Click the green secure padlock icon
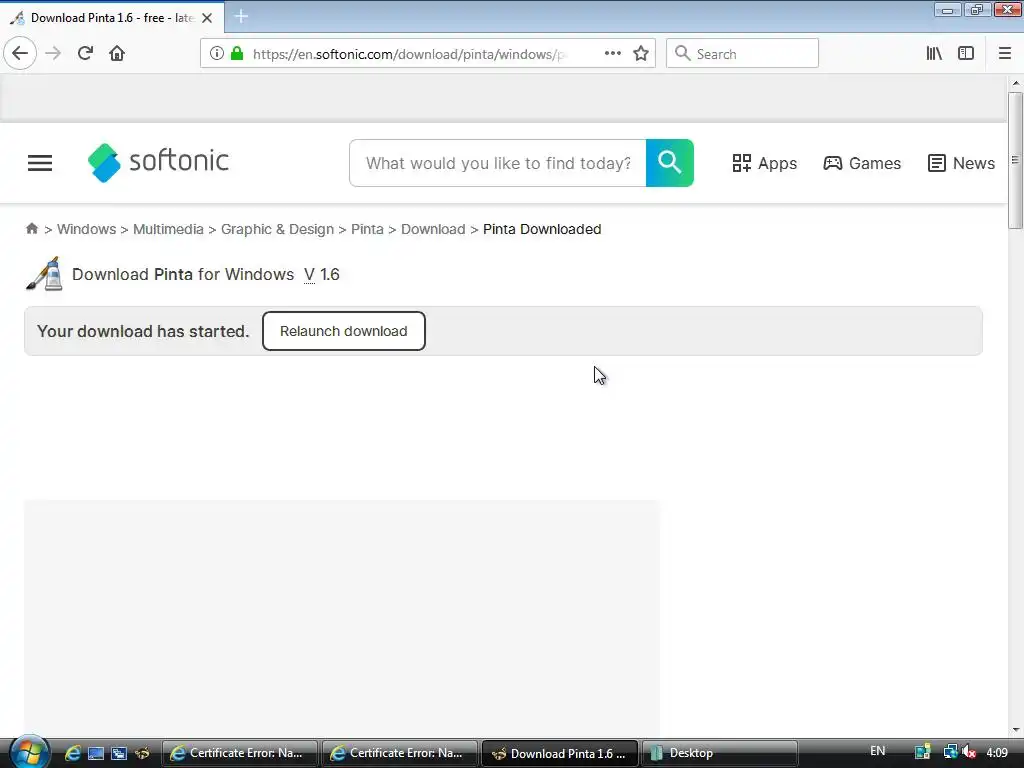The image size is (1024, 768). pos(238,54)
